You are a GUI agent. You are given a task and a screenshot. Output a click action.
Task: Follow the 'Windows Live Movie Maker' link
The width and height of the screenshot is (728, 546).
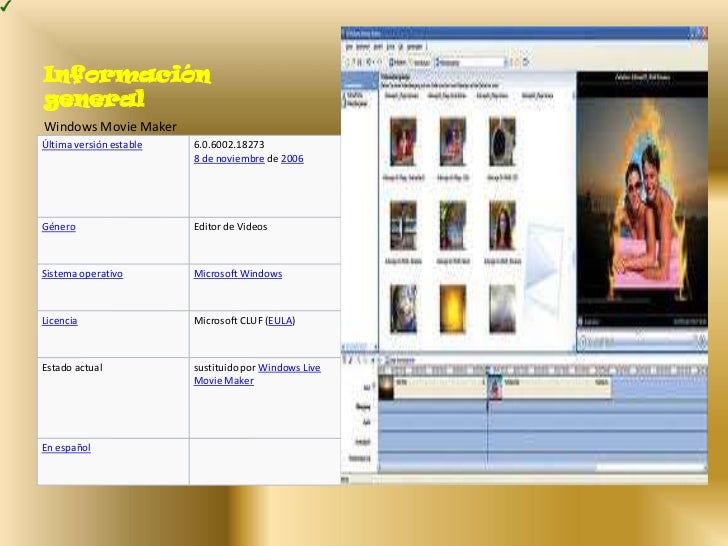257,374
